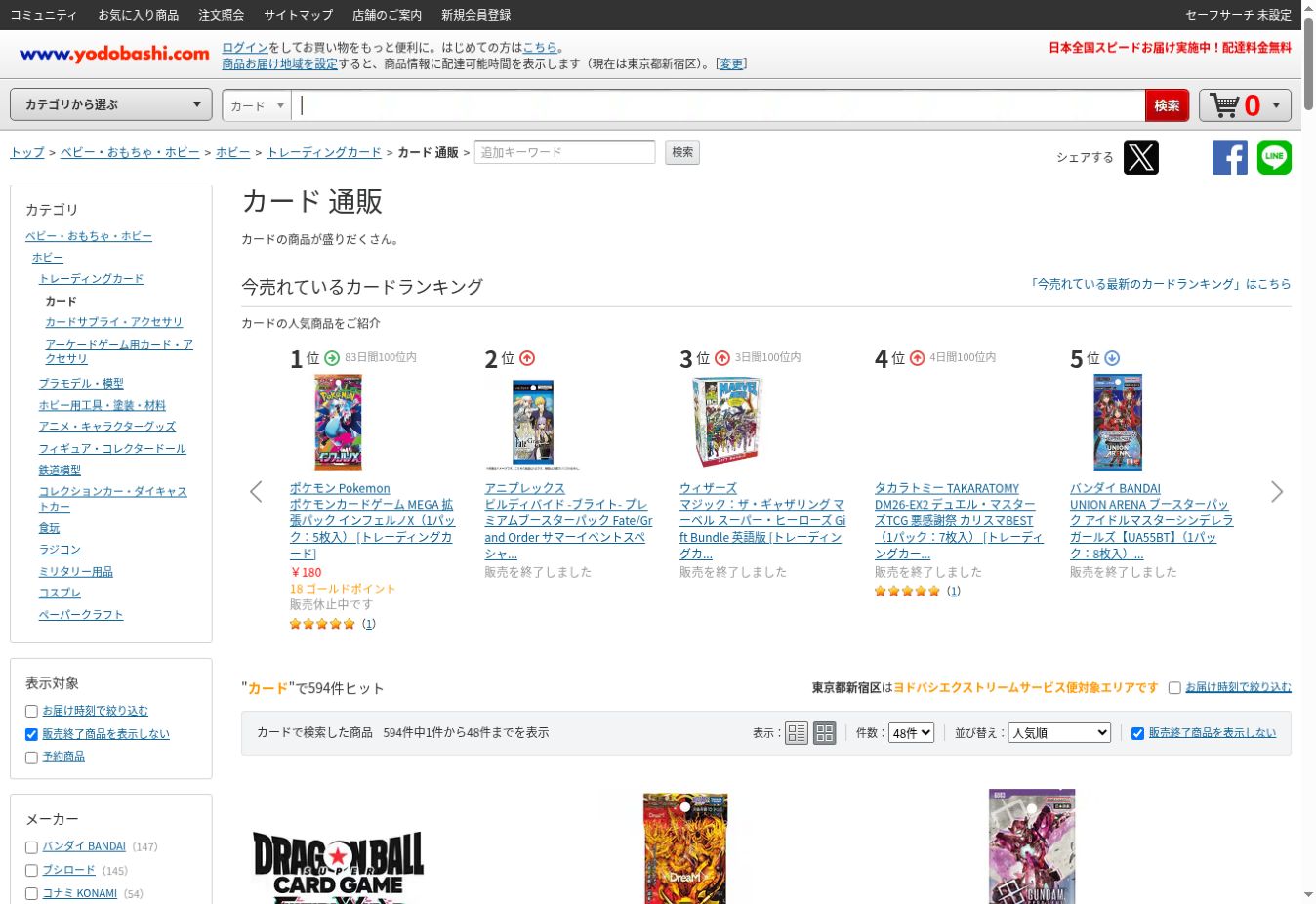This screenshot has height=904, width=1316.
Task: Click rank 3 red up-arrow icon
Action: coord(722,358)
